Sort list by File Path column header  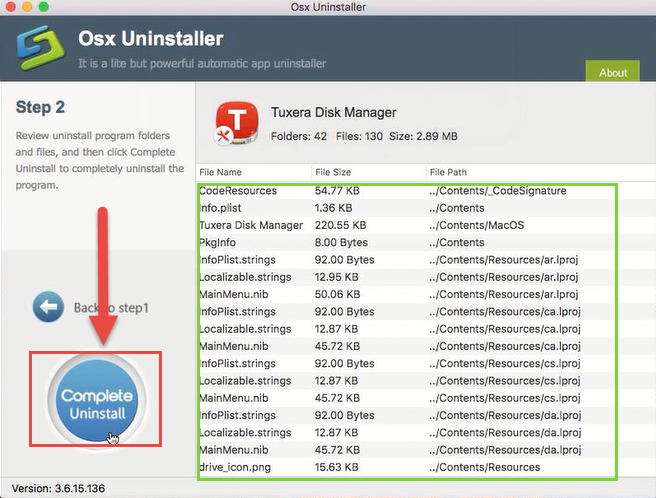451,172
